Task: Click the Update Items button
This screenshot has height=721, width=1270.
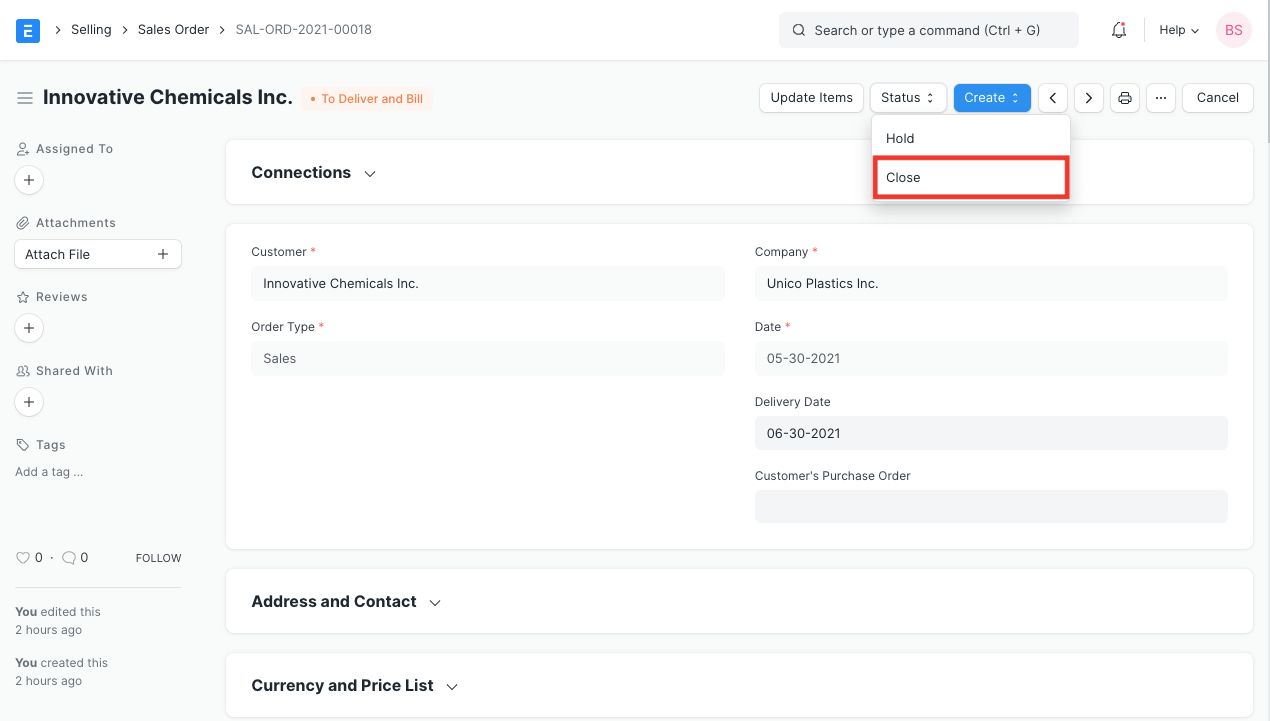Action: pos(811,97)
